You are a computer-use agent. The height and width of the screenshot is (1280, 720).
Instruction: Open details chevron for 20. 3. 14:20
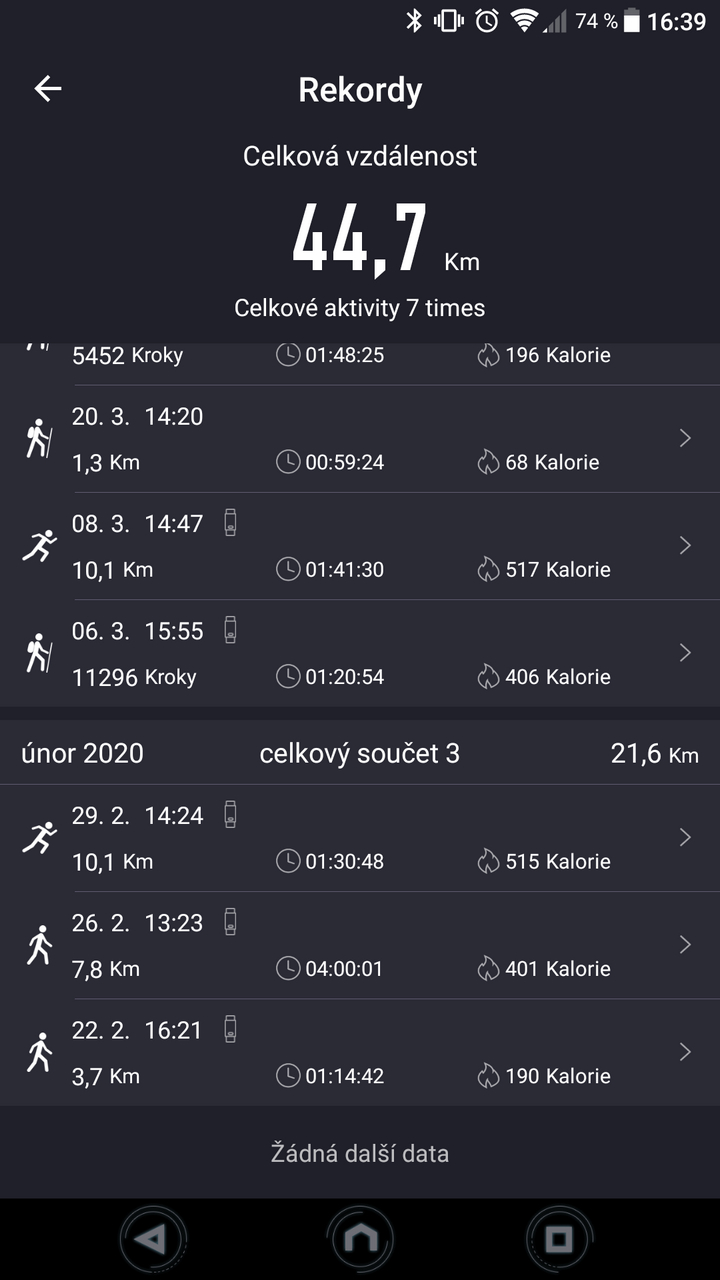point(685,438)
